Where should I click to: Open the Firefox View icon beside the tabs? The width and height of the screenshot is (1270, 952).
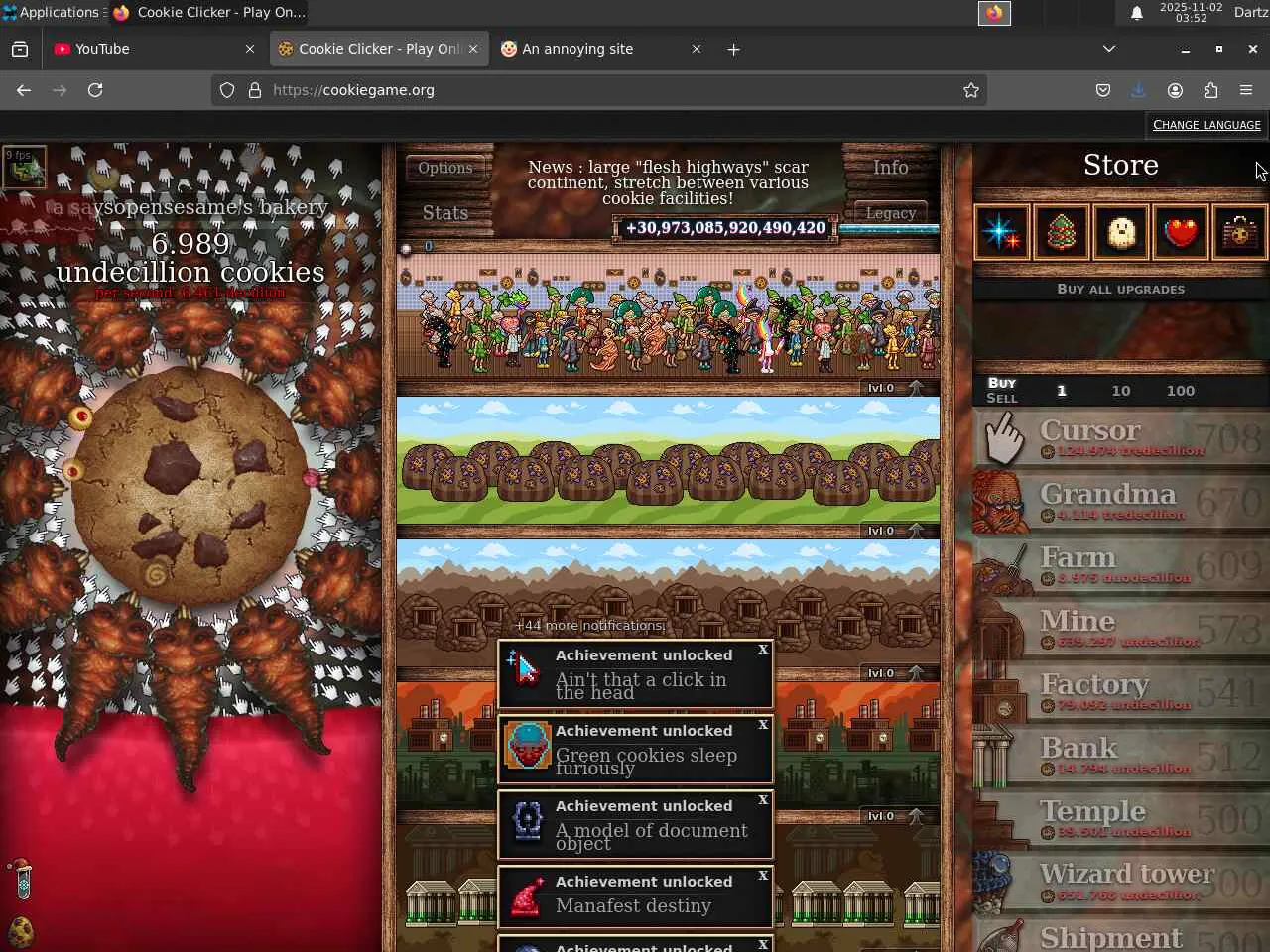coord(20,49)
